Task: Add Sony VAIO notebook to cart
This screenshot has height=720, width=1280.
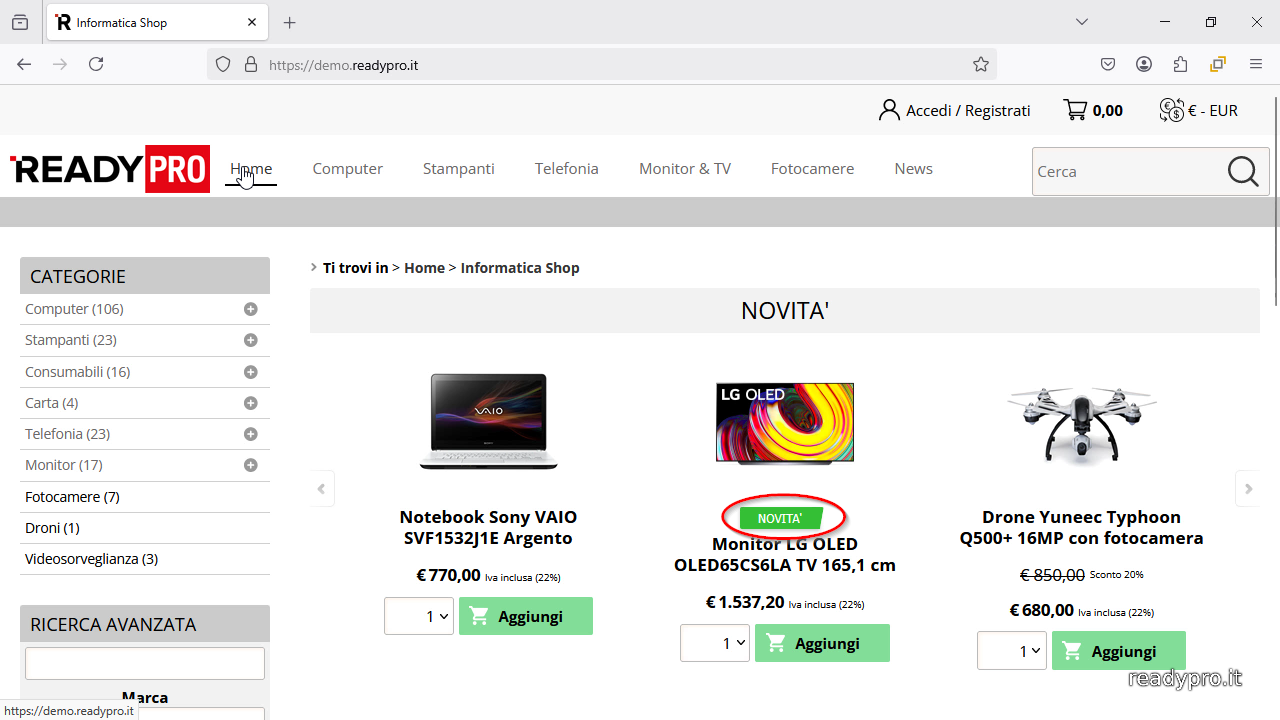Action: pyautogui.click(x=526, y=616)
